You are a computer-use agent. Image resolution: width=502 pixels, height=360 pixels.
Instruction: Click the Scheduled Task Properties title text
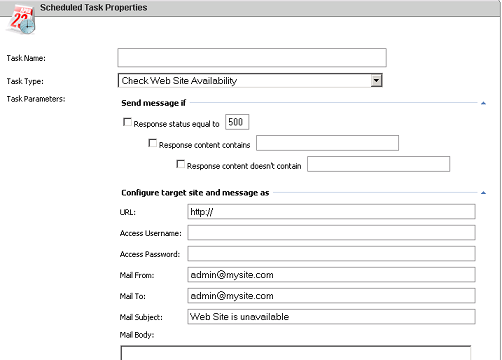pos(94,7)
